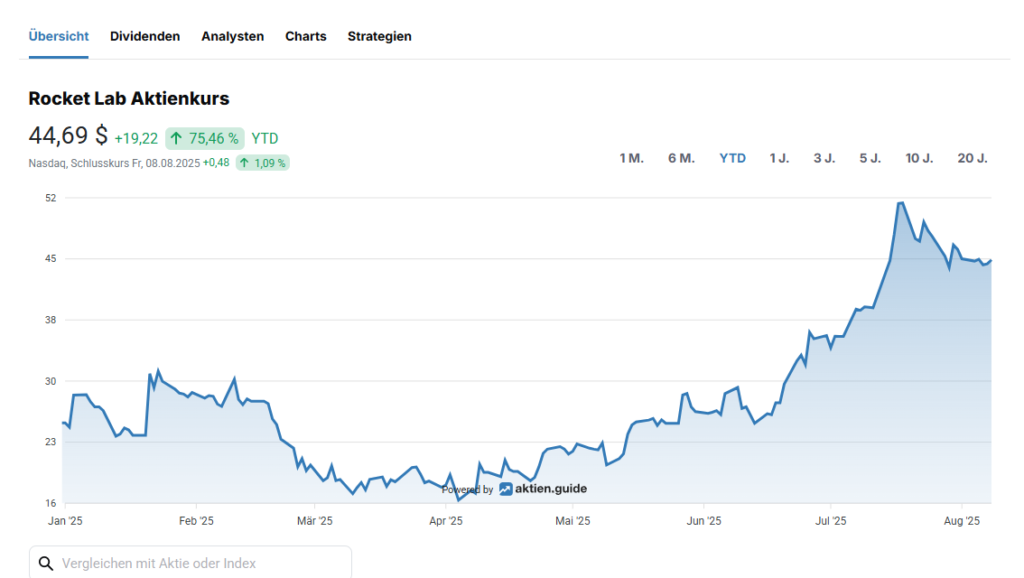Open the Analysten tab
This screenshot has width=1024, height=578.
tap(233, 36)
